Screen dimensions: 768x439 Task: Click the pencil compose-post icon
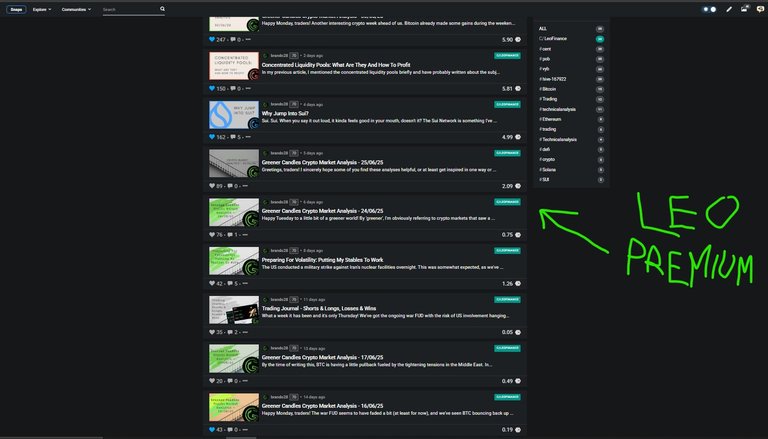729,9
